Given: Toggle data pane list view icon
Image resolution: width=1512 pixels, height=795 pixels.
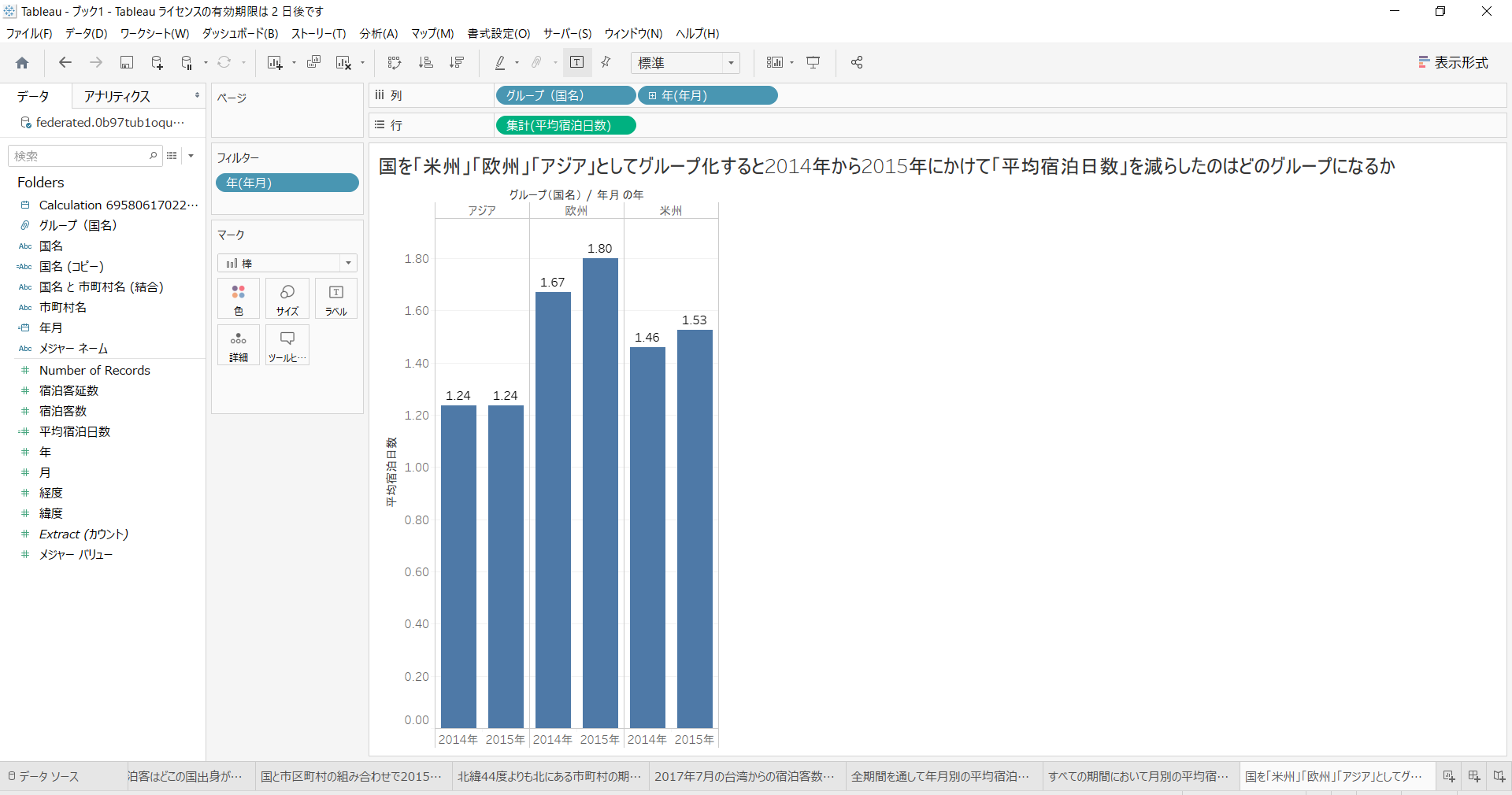Looking at the screenshot, I should click(x=172, y=156).
